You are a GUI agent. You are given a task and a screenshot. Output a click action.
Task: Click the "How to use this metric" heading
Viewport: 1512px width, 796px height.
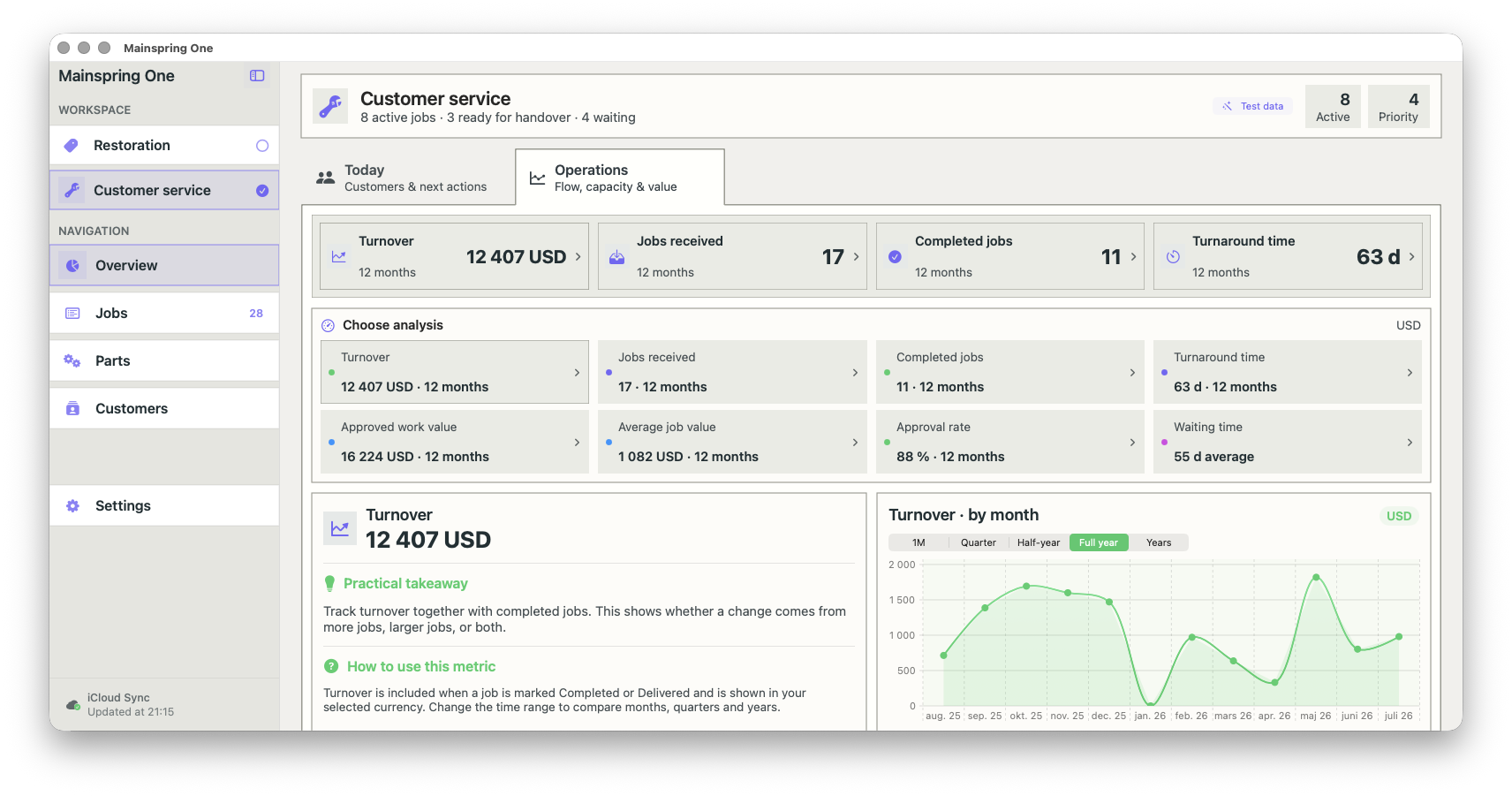tap(421, 666)
